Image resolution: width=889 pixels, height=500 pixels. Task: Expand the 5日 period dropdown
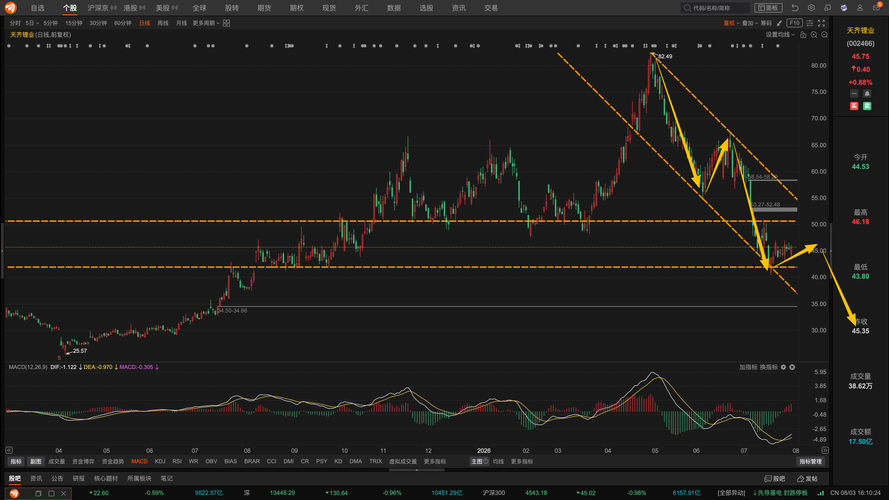32,23
